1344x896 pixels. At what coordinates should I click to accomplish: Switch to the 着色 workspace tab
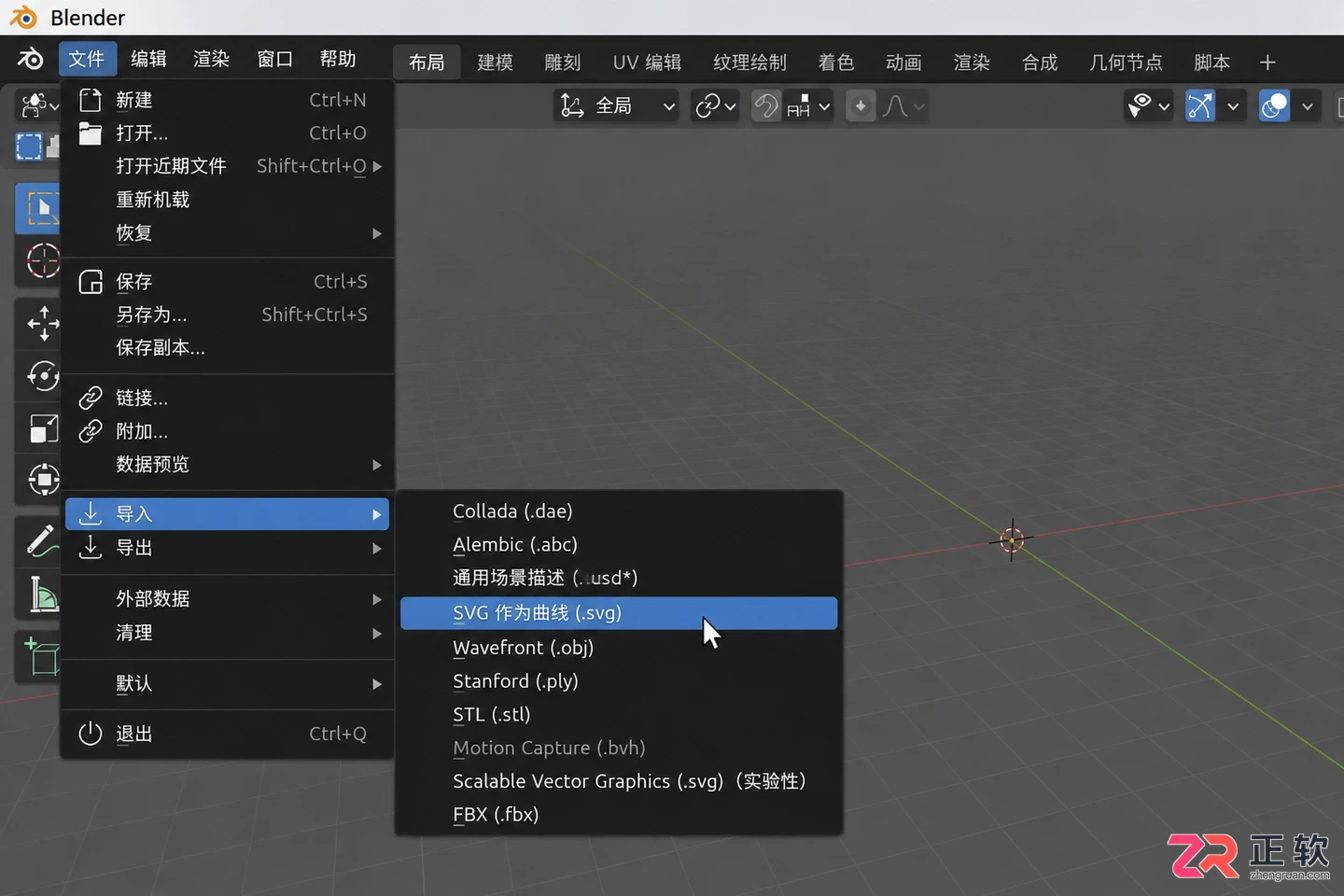pyautogui.click(x=836, y=63)
